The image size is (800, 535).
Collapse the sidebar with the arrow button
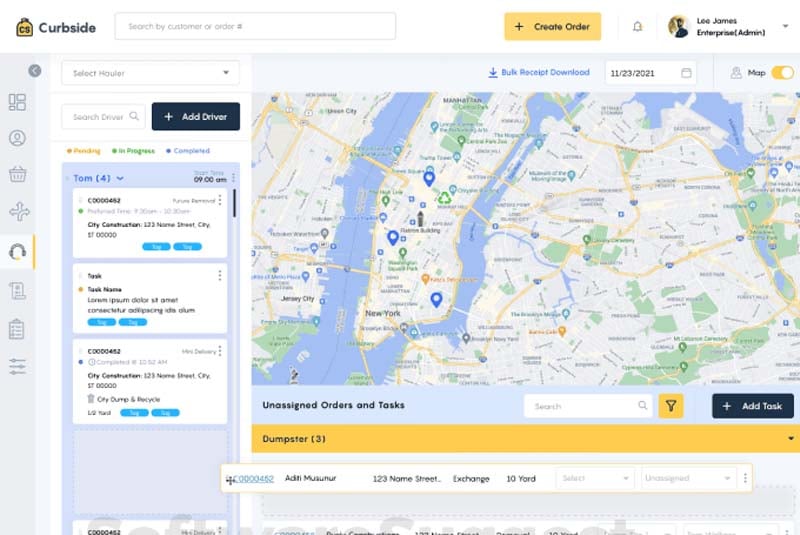click(35, 71)
